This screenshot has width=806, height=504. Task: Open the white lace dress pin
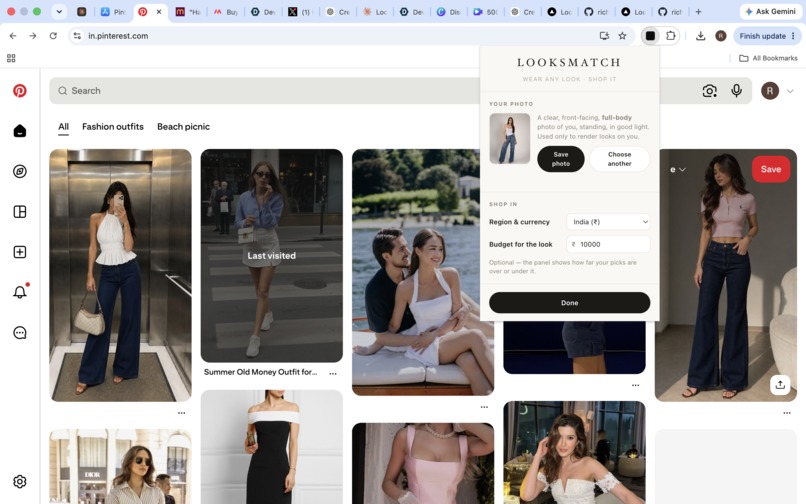[574, 453]
